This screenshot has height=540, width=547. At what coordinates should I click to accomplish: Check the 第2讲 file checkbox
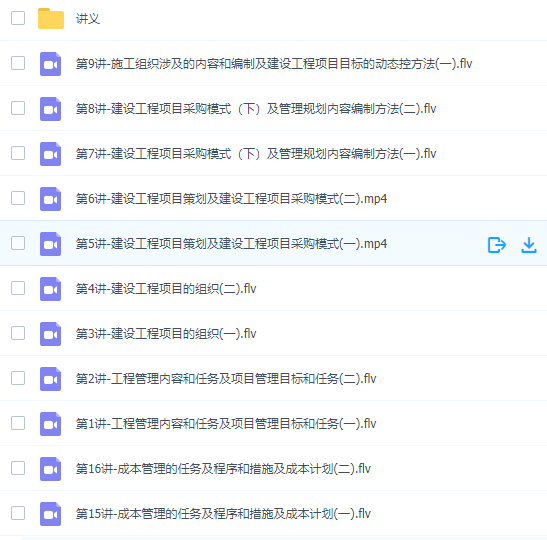coord(18,378)
